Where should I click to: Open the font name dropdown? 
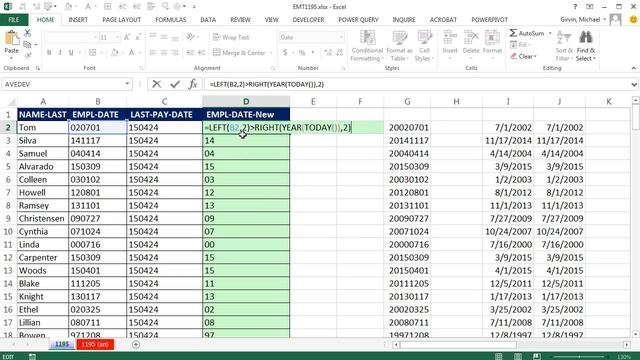tap(96, 37)
